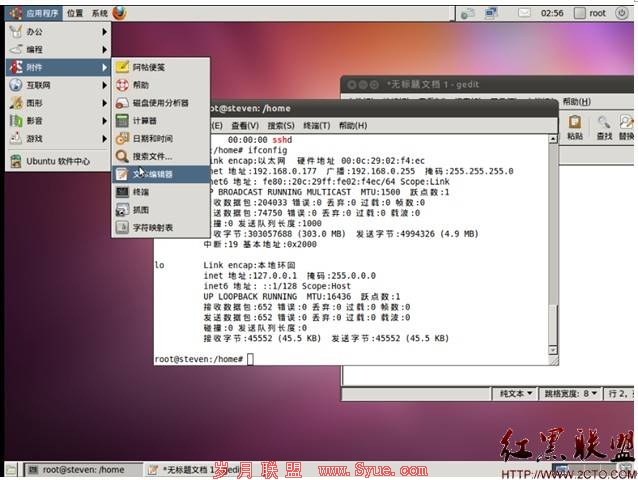Open 搜索(S) menu in terminal

281,126
